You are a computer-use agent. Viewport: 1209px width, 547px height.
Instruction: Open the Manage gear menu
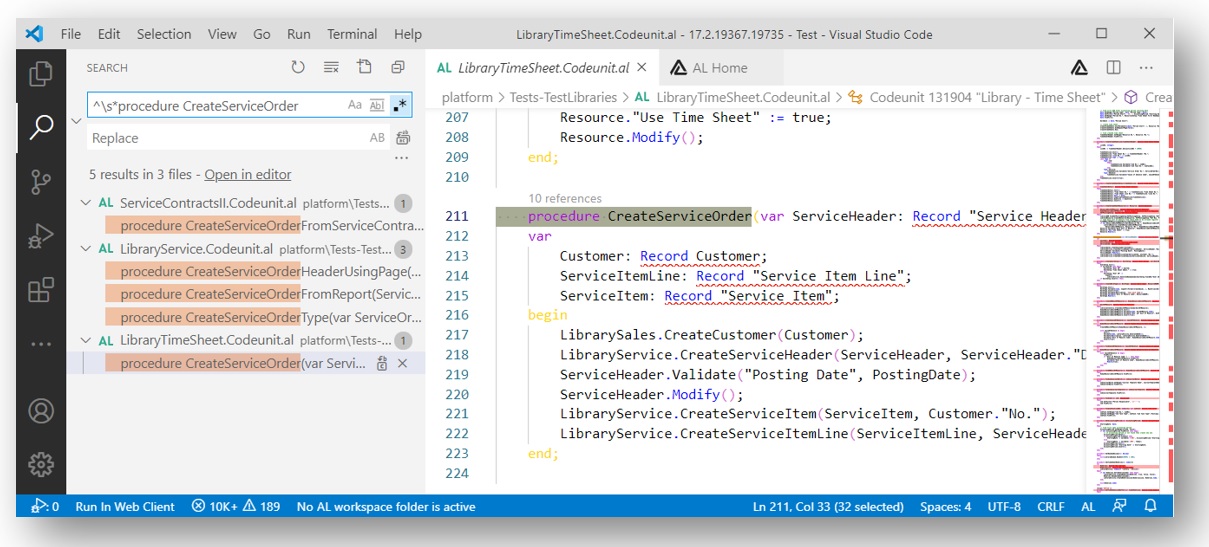click(x=41, y=465)
